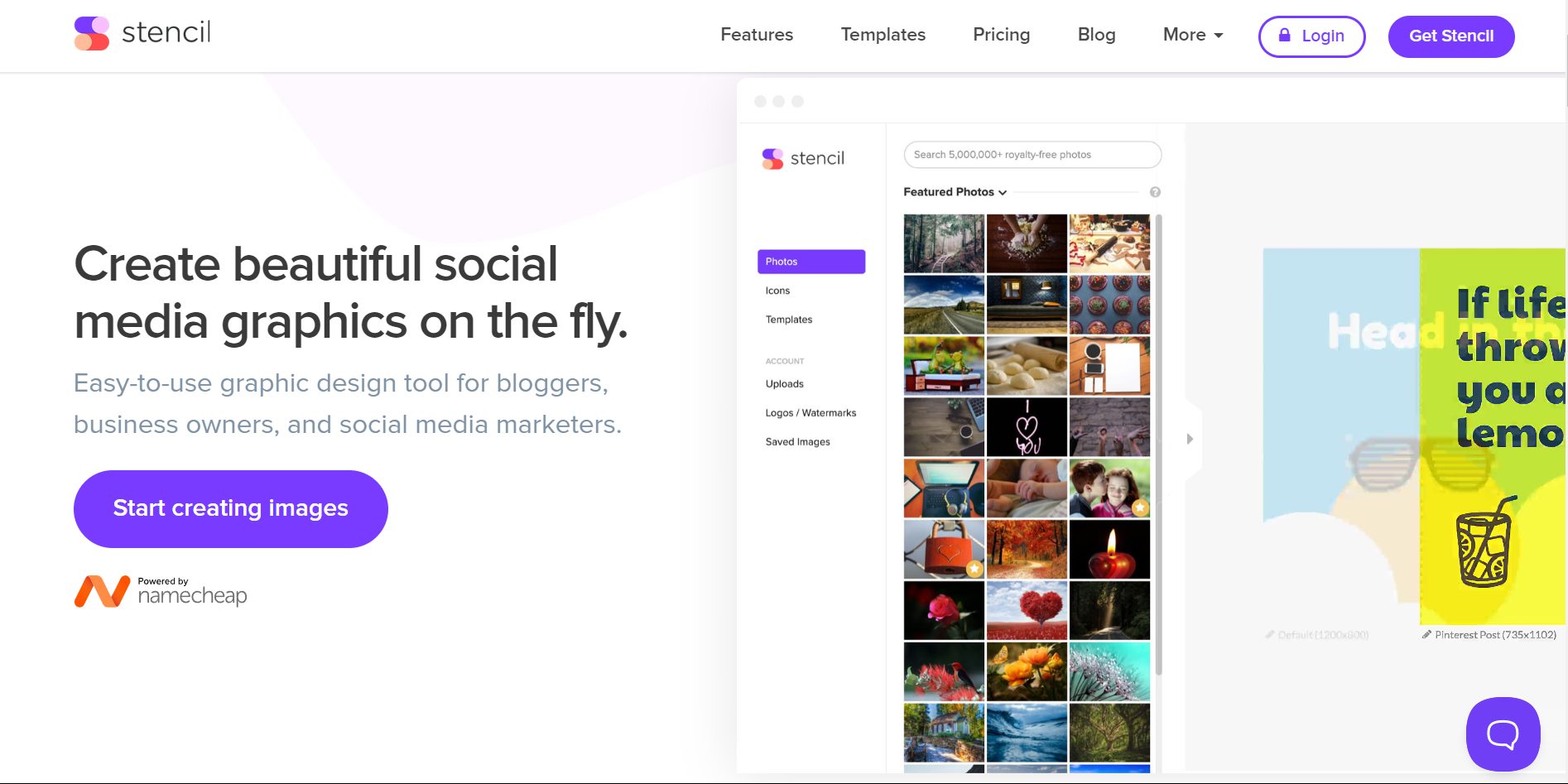Select the autumn forest path photo

tap(1027, 550)
